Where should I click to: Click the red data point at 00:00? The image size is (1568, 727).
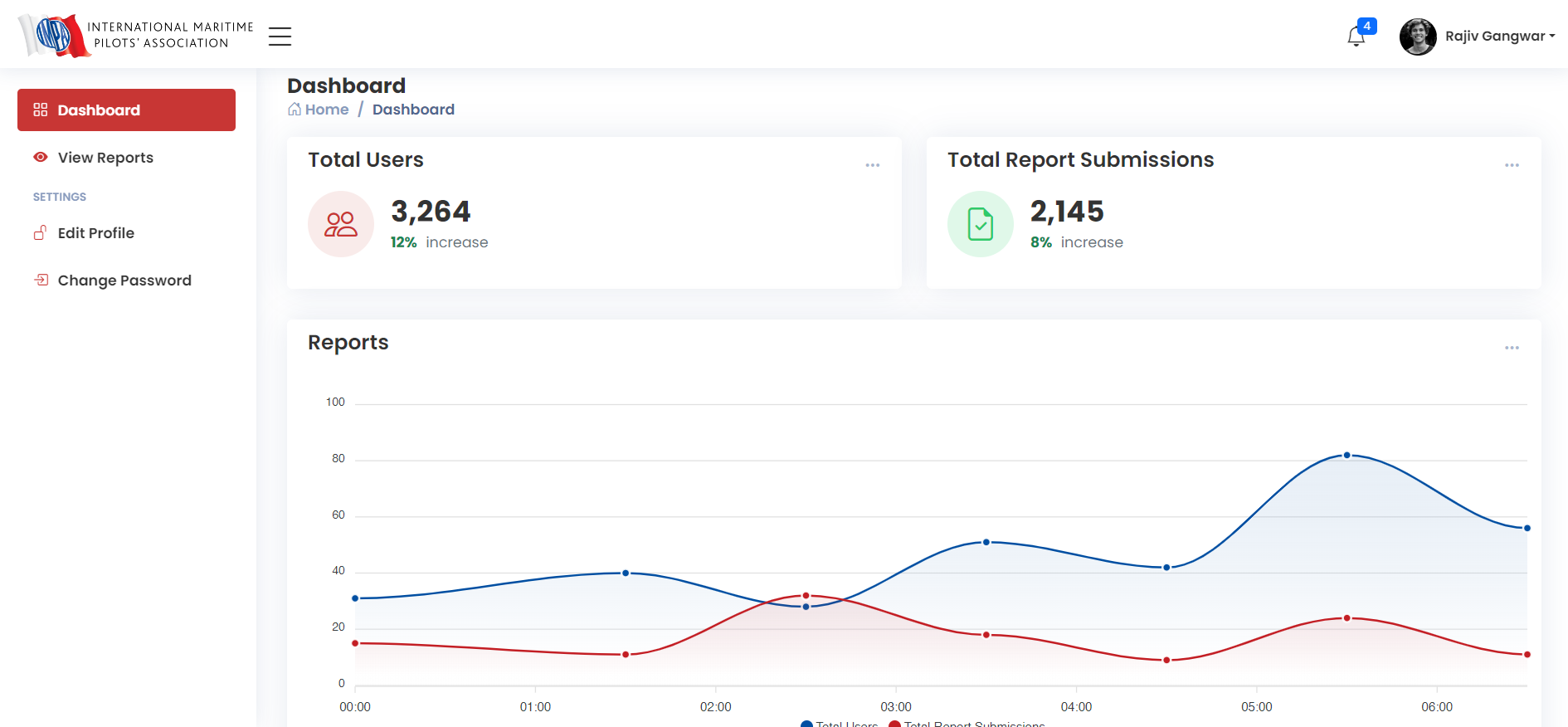355,643
